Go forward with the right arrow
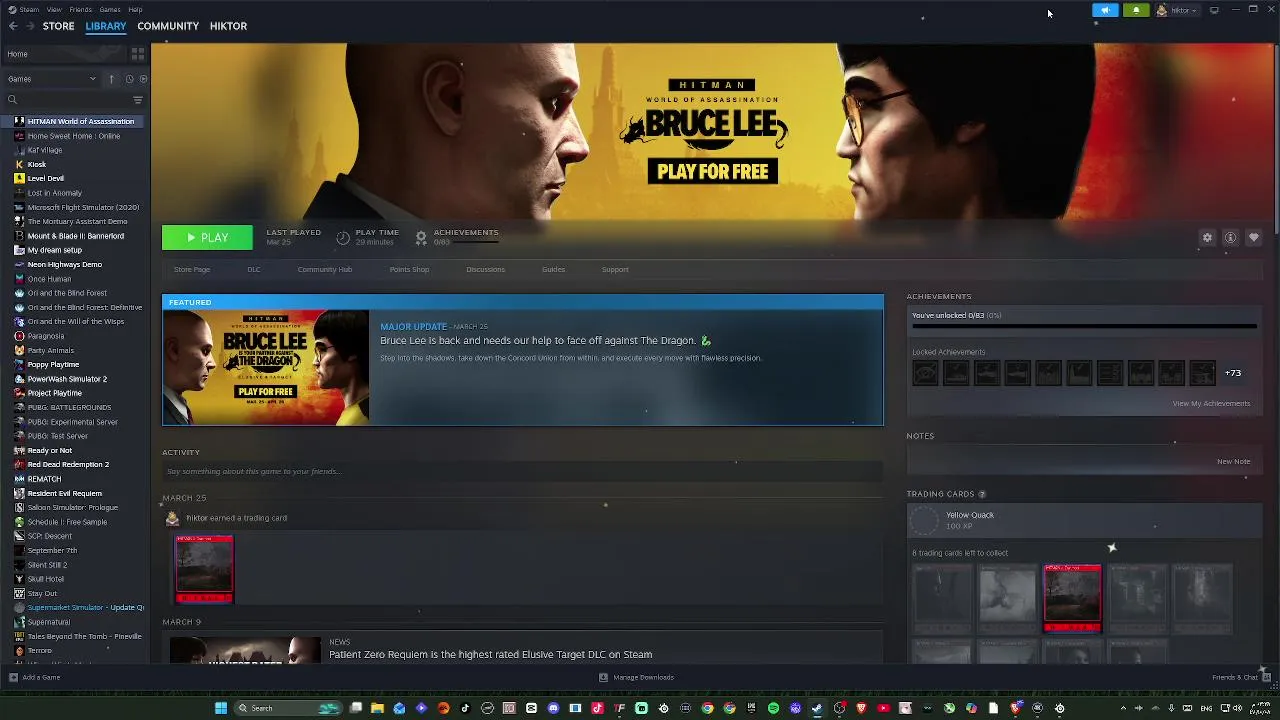The image size is (1280, 720). (30, 26)
